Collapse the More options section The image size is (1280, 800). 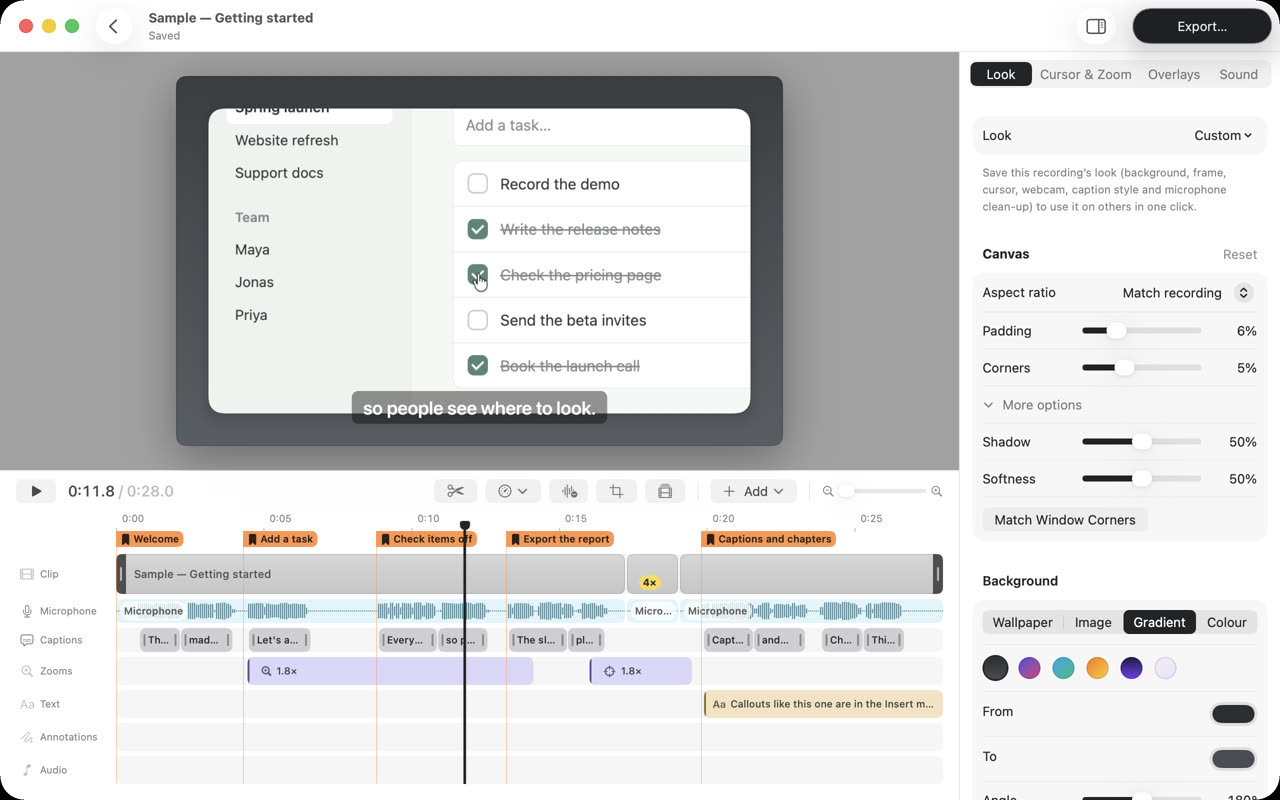1032,405
